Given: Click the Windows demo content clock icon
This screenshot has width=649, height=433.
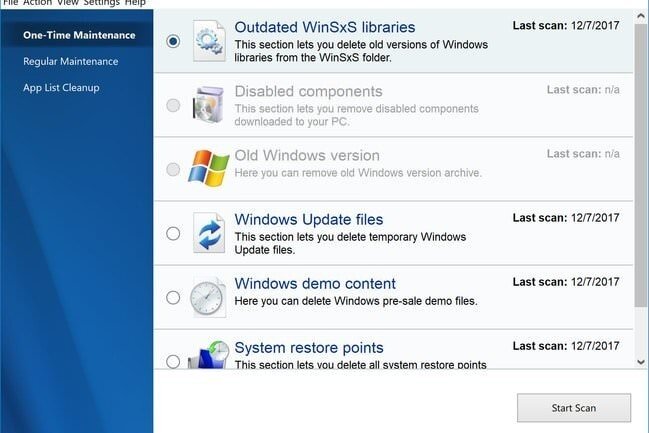Looking at the screenshot, I should coord(208,297).
